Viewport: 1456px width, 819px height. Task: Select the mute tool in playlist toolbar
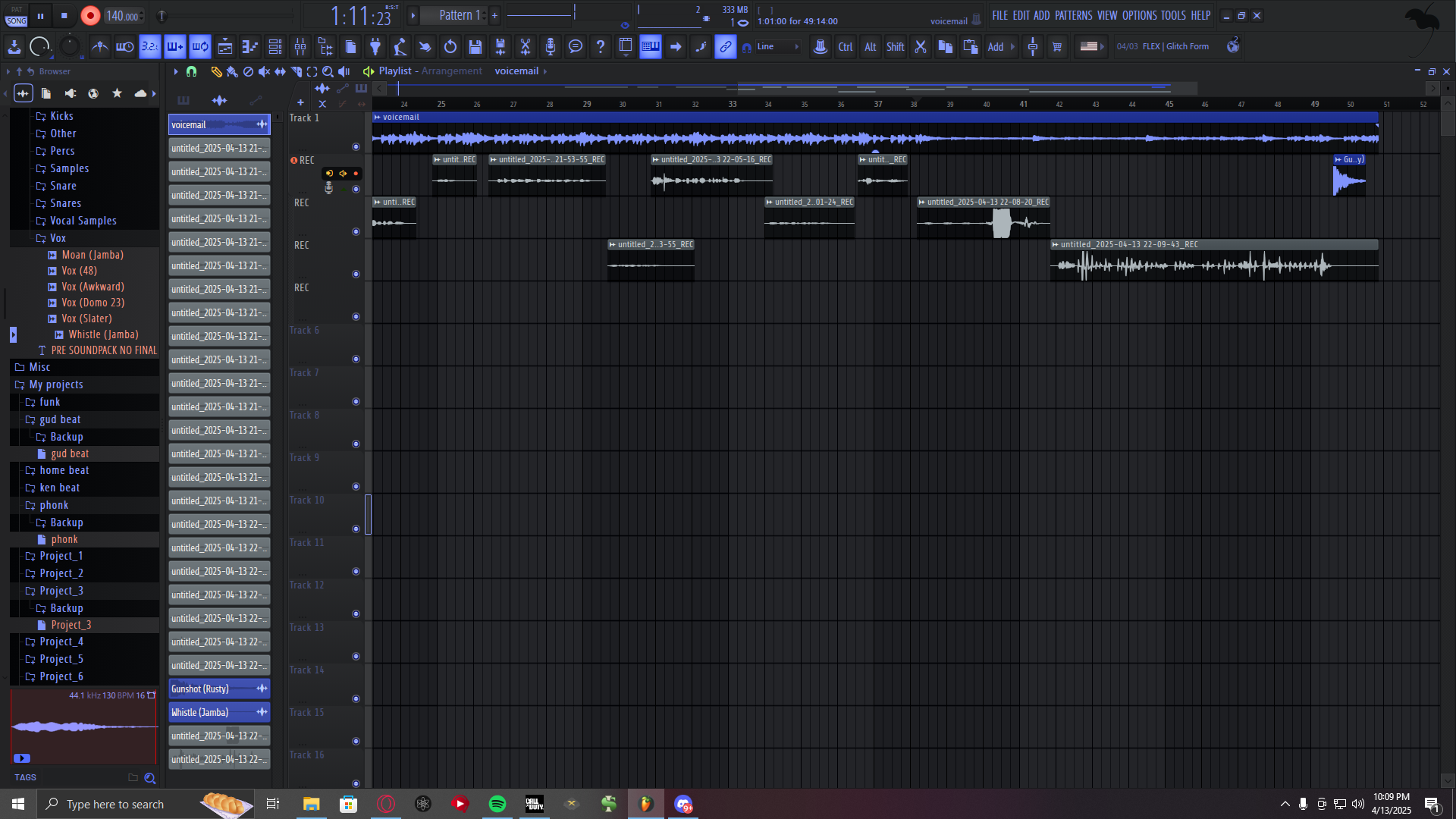coord(264,71)
